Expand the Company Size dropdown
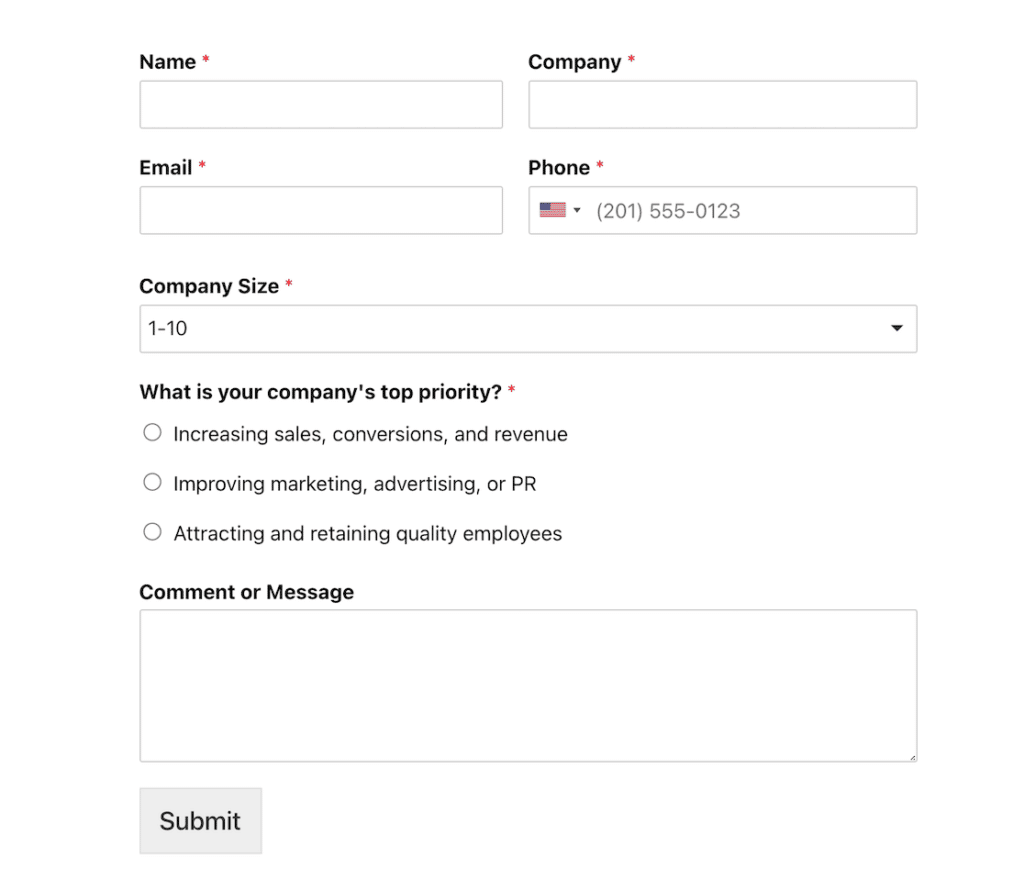 tap(527, 328)
